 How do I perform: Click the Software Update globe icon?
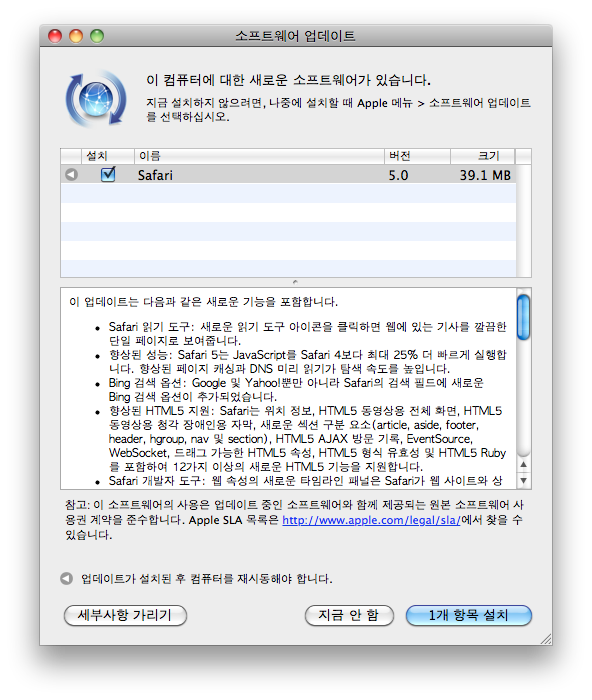pyautogui.click(x=96, y=99)
